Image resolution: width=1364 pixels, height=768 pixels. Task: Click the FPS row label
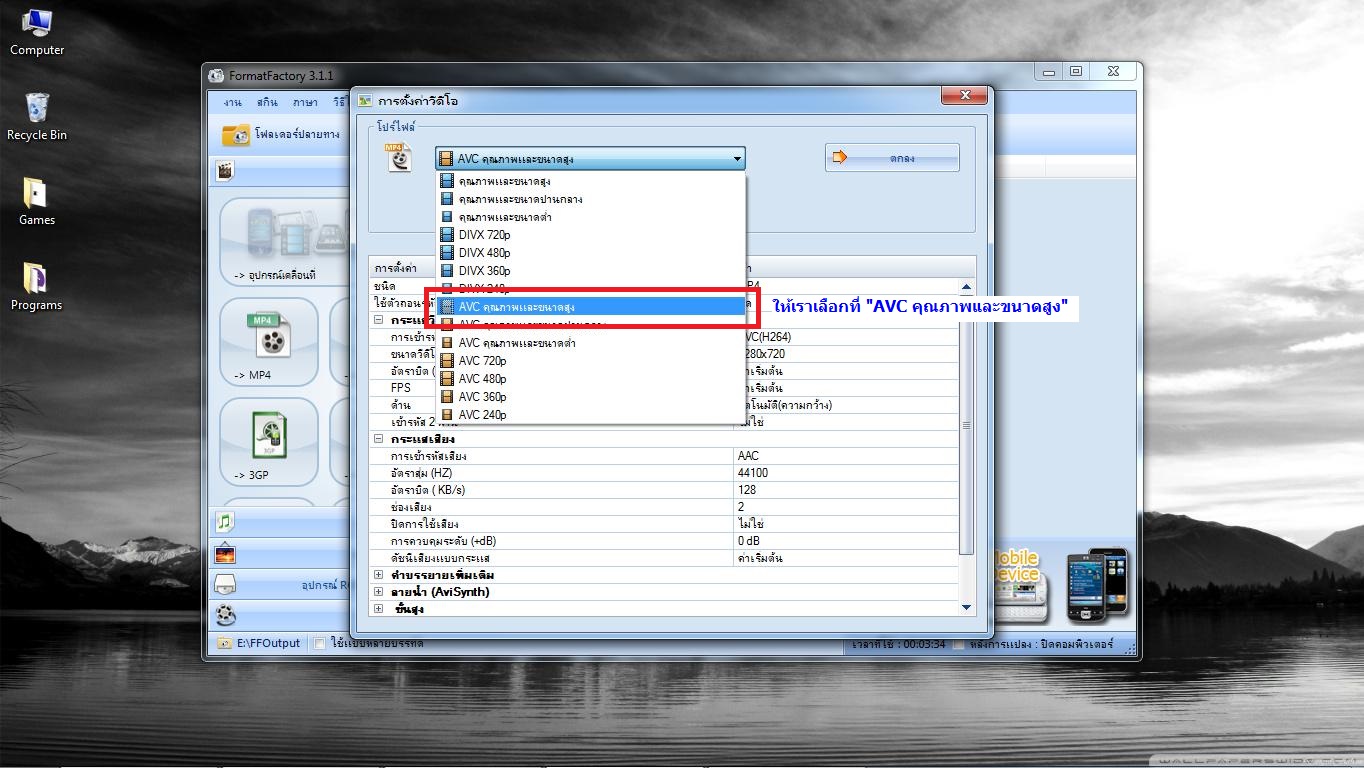click(x=401, y=388)
